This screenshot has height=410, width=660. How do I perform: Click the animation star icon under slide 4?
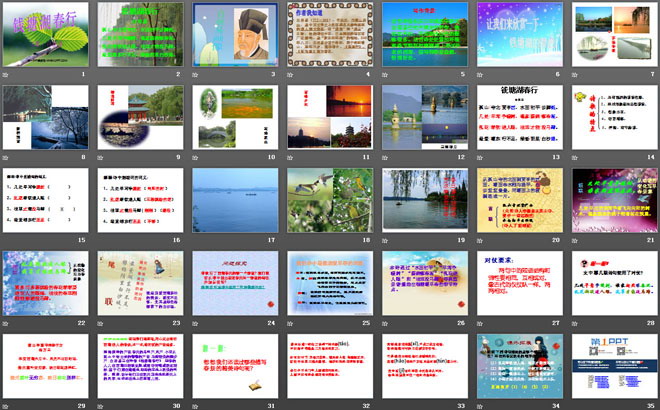[291, 76]
